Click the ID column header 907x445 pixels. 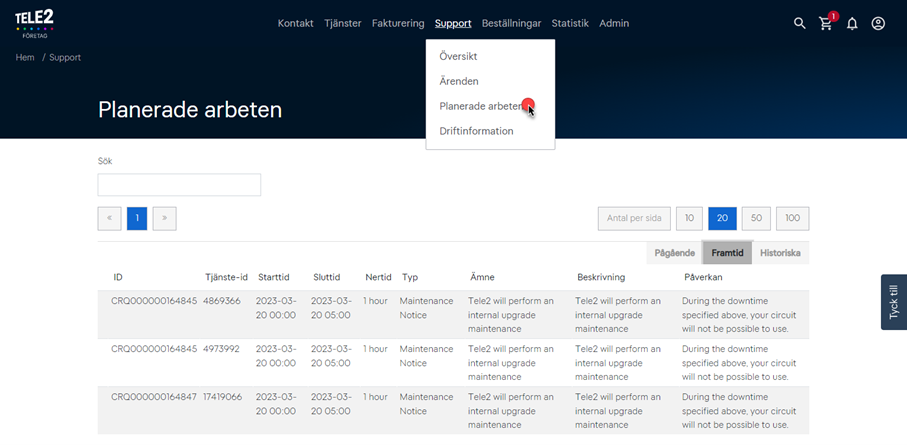(x=118, y=278)
